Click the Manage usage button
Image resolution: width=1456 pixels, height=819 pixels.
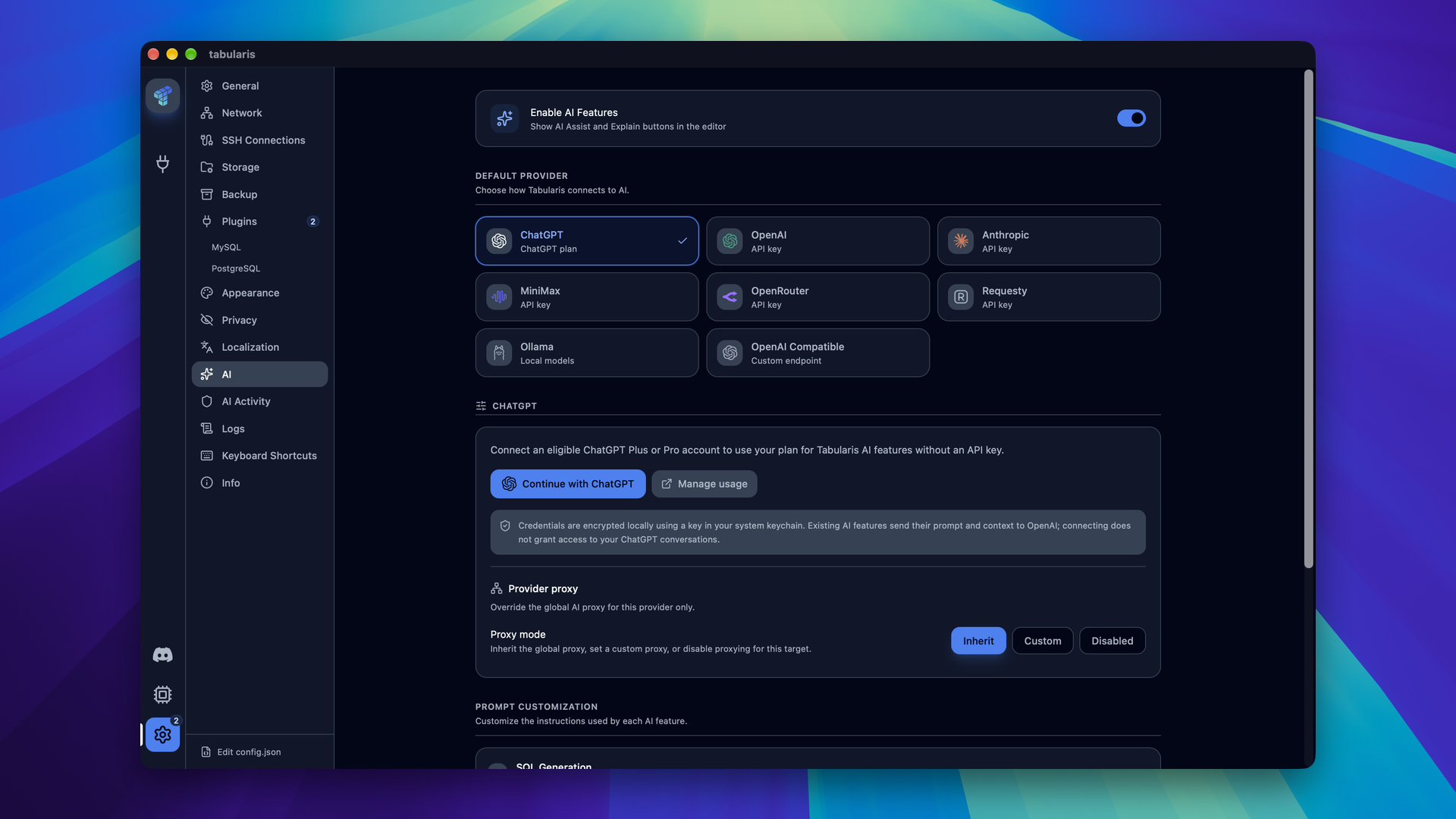[x=704, y=484]
